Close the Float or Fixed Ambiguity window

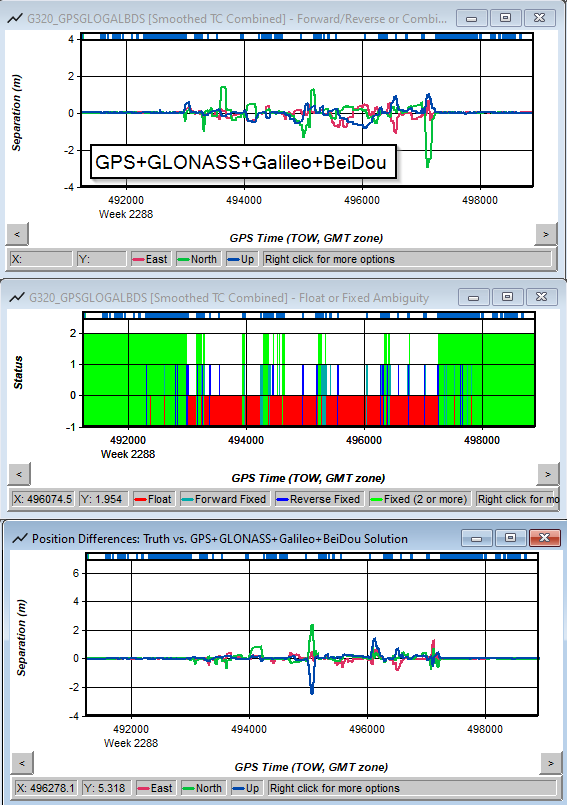542,297
